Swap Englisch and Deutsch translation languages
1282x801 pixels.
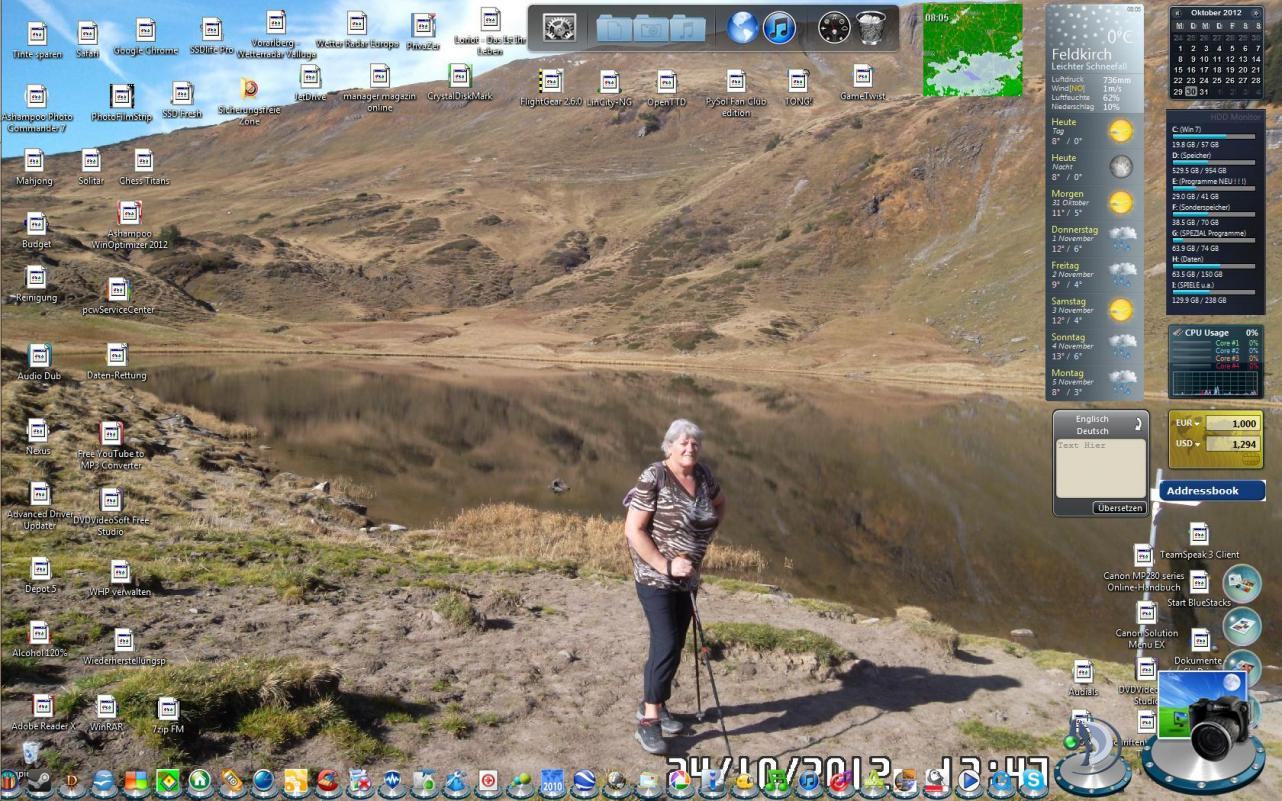pyautogui.click(x=1140, y=425)
